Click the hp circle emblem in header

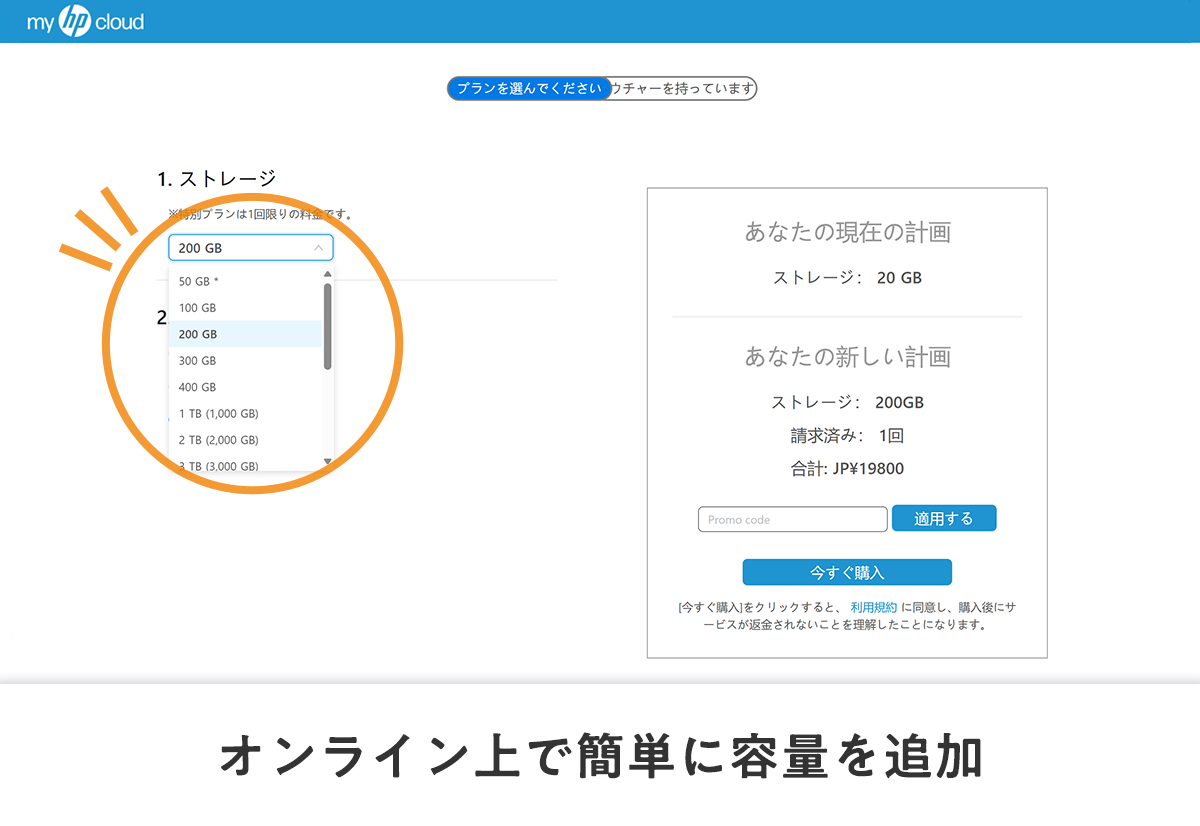click(x=75, y=21)
